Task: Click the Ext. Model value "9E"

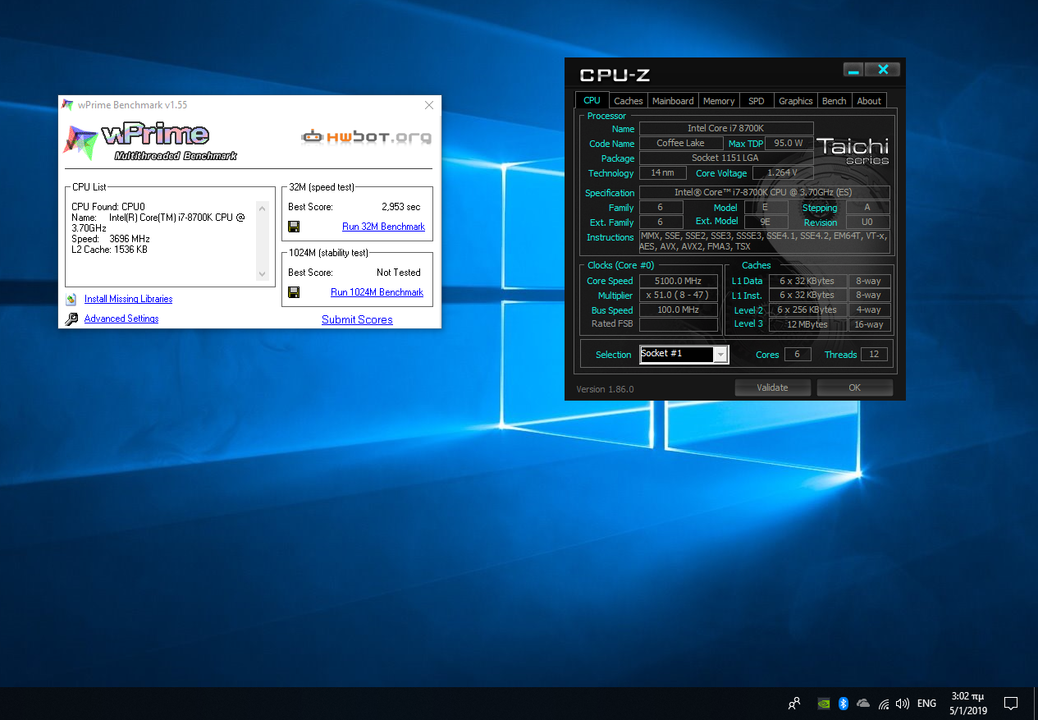Action: tap(765, 222)
